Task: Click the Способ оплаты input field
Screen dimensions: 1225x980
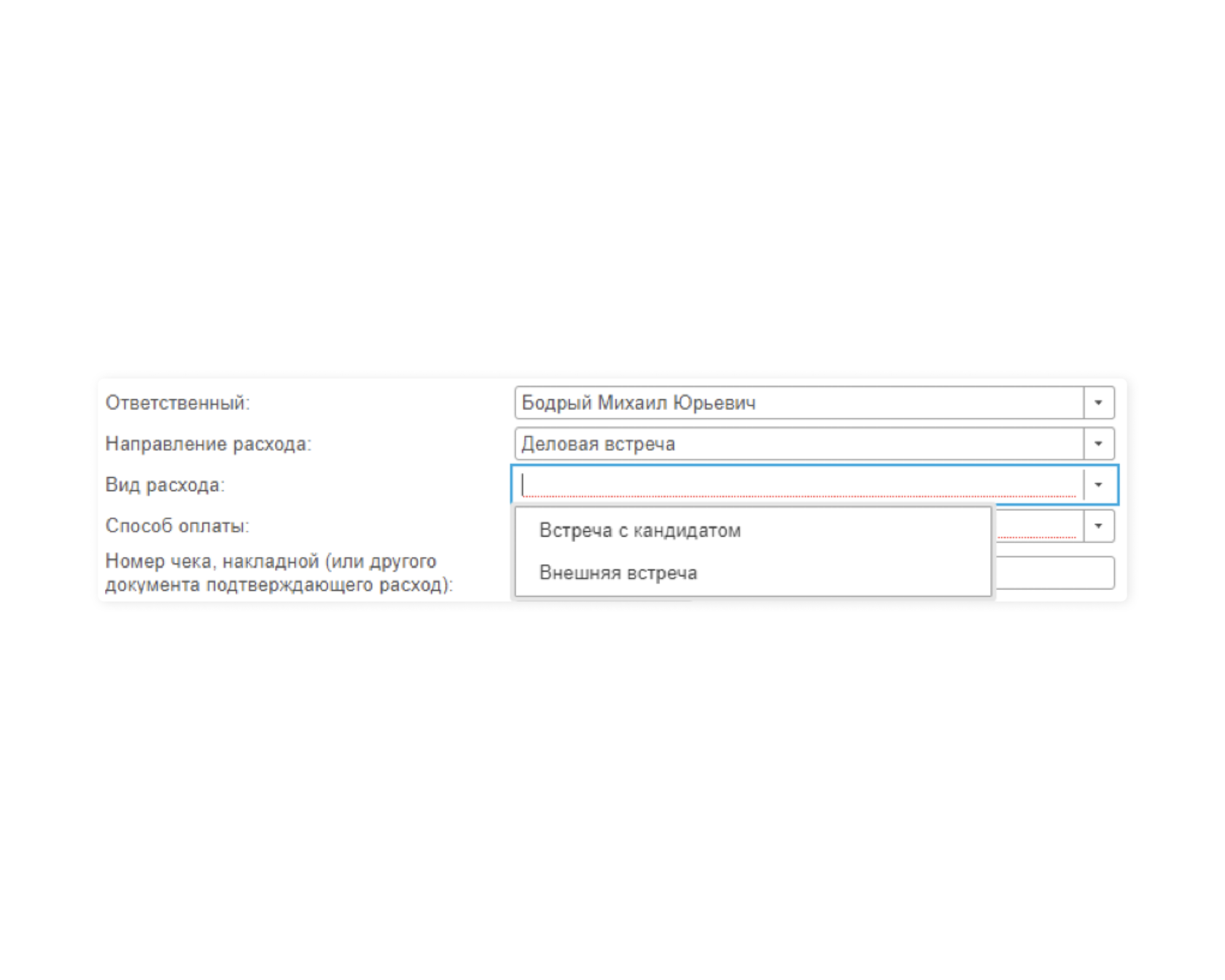Action: [x=1038, y=526]
